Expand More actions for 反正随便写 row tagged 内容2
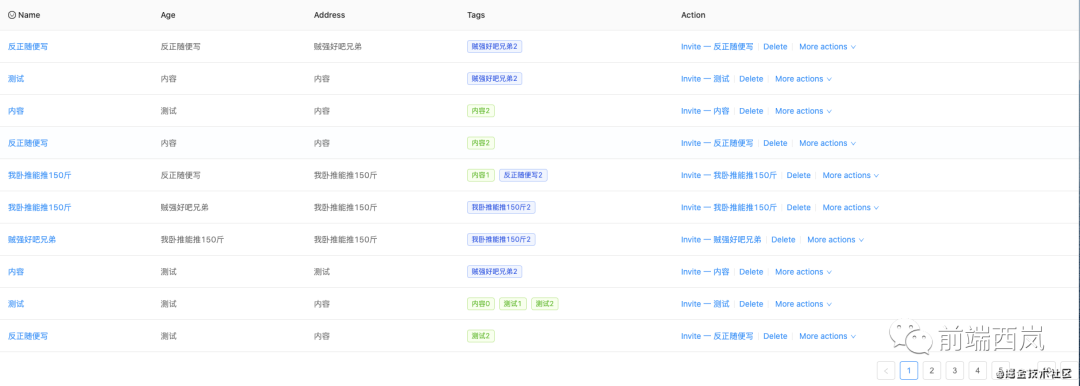This screenshot has width=1080, height=386. (827, 143)
